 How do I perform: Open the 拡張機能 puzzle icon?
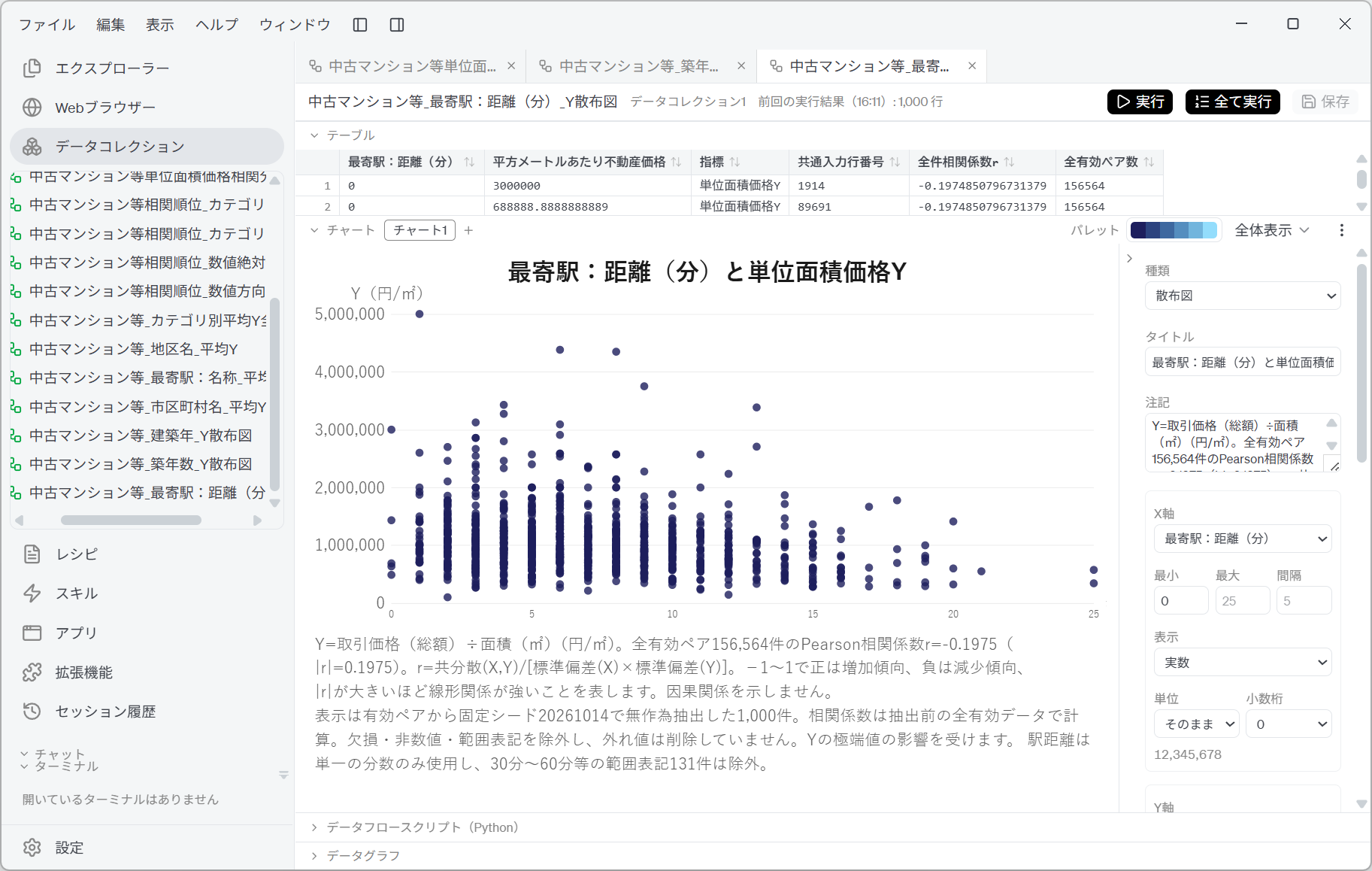click(x=32, y=672)
